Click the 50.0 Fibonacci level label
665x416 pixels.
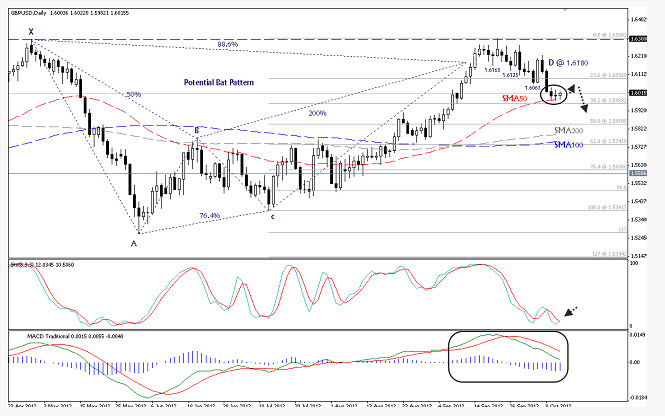click(609, 121)
